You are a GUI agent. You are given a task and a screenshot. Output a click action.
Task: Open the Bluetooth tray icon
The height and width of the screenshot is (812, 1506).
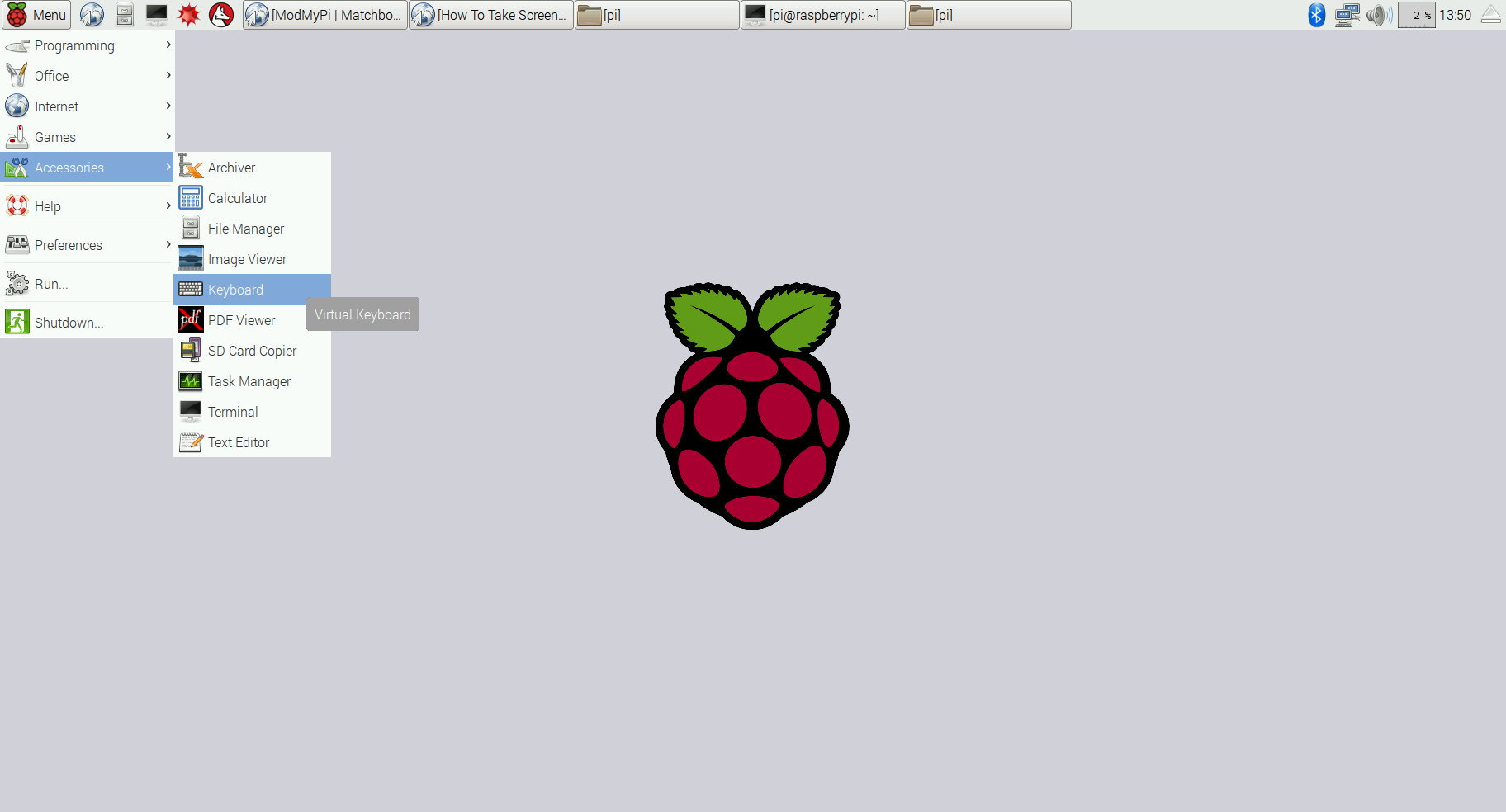[1317, 15]
